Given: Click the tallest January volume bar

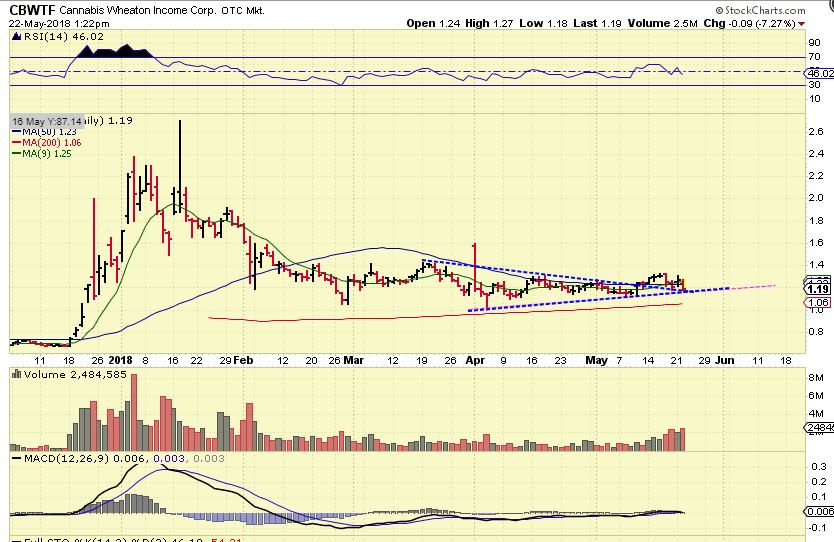Looking at the screenshot, I should (134, 413).
